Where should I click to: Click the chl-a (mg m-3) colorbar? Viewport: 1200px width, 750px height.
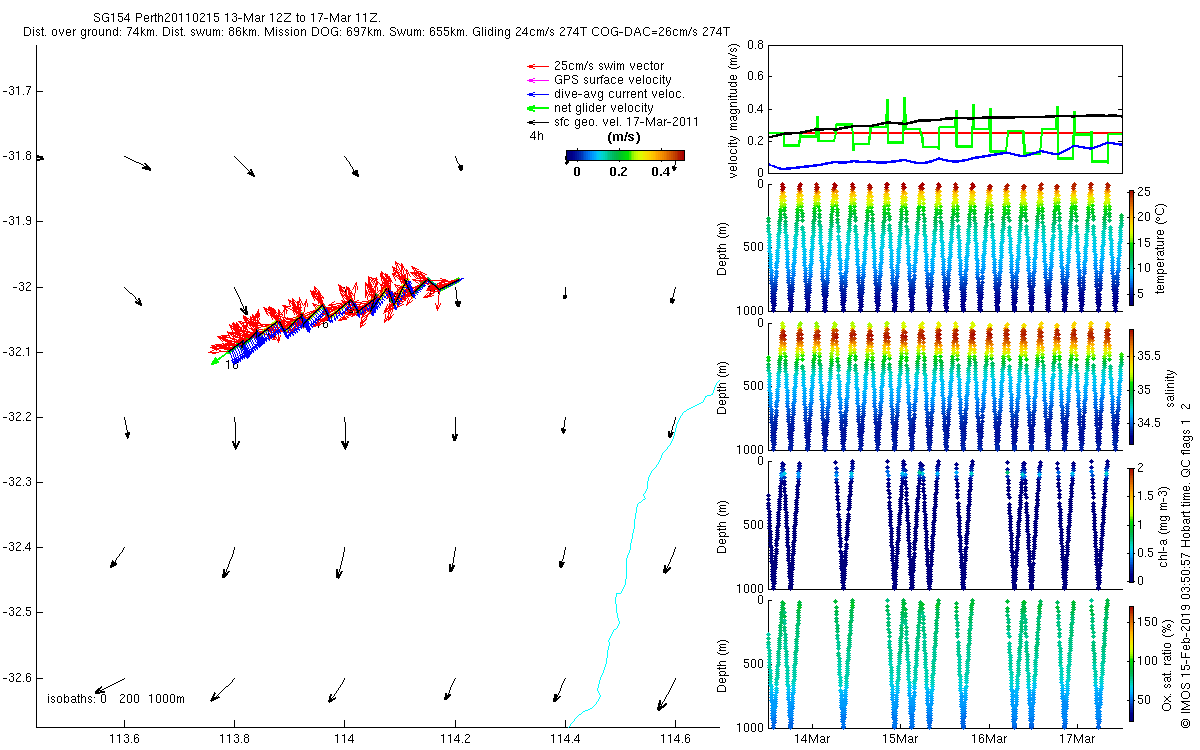pos(1131,523)
